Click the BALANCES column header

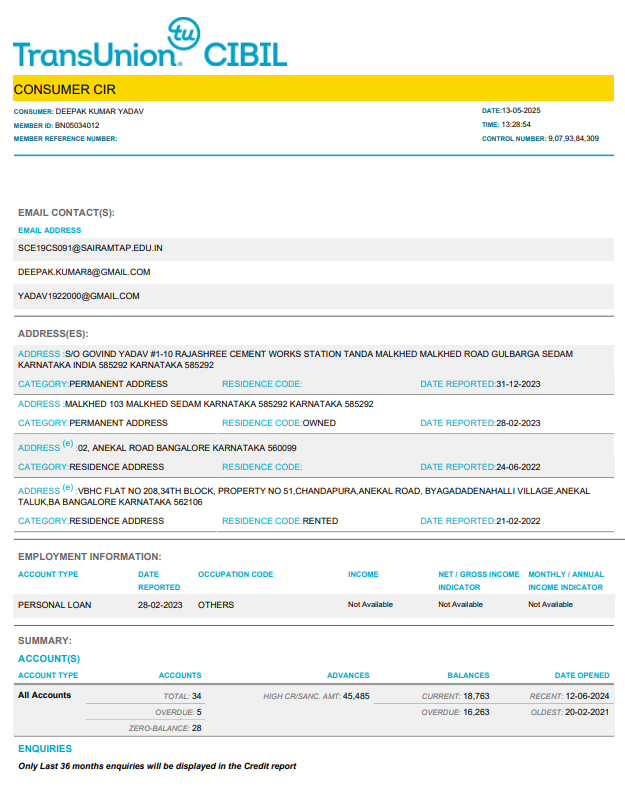tap(468, 675)
